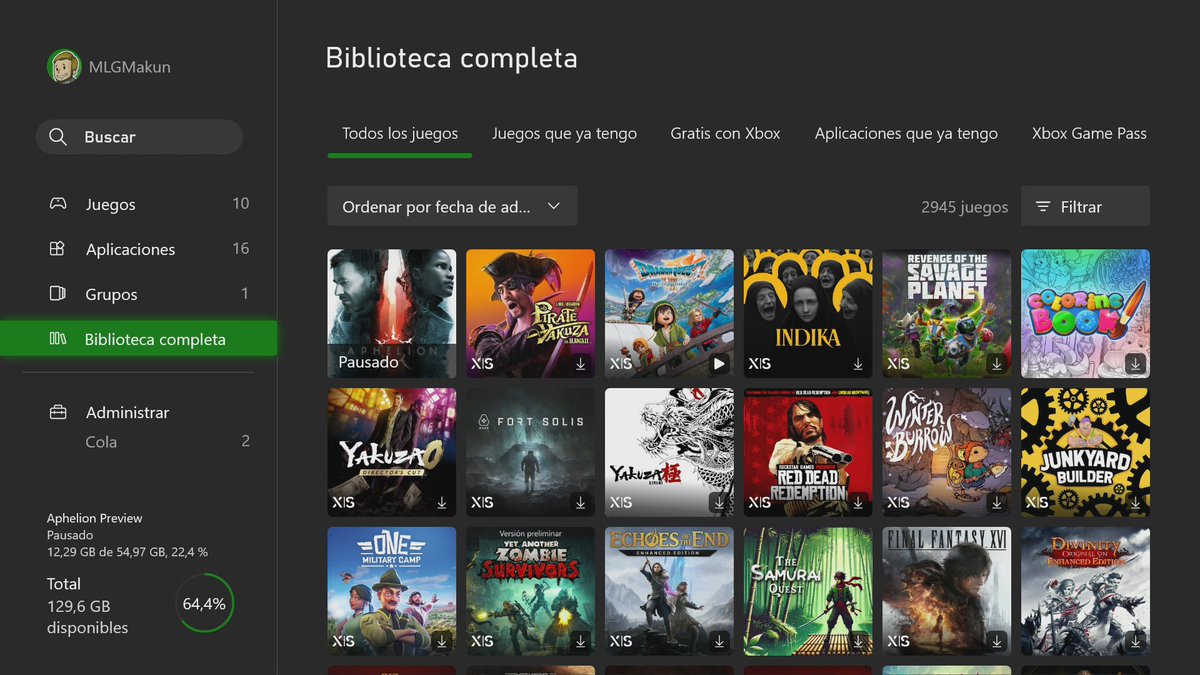
Task: Click the Filtrar button
Action: pos(1085,206)
